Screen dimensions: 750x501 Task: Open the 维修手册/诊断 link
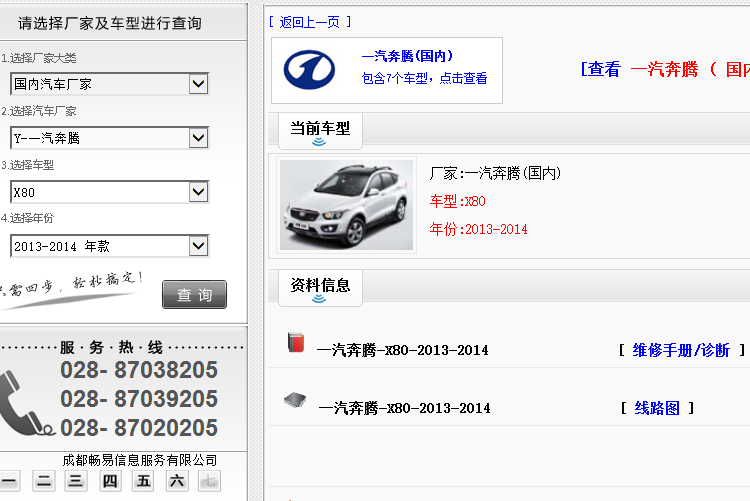[681, 350]
